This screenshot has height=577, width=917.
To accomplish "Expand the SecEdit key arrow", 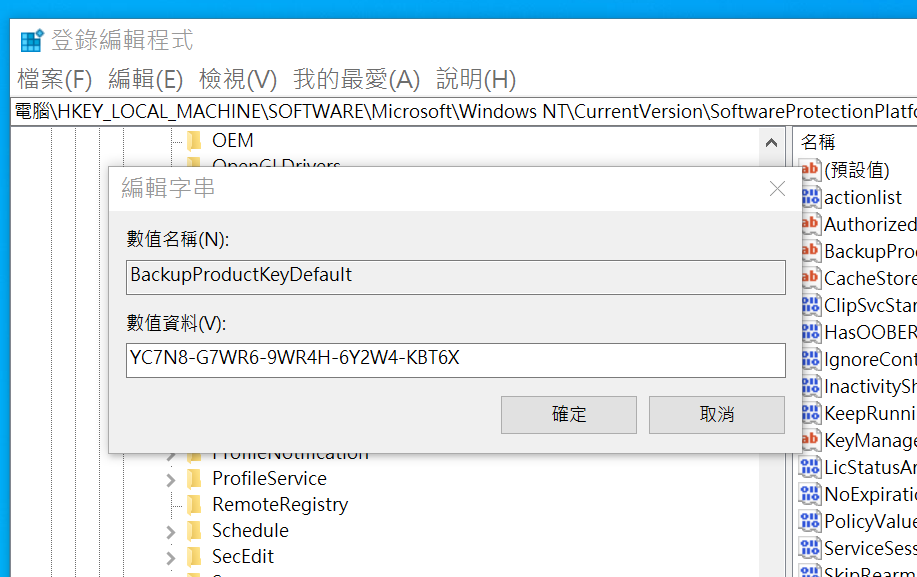I will click(171, 557).
